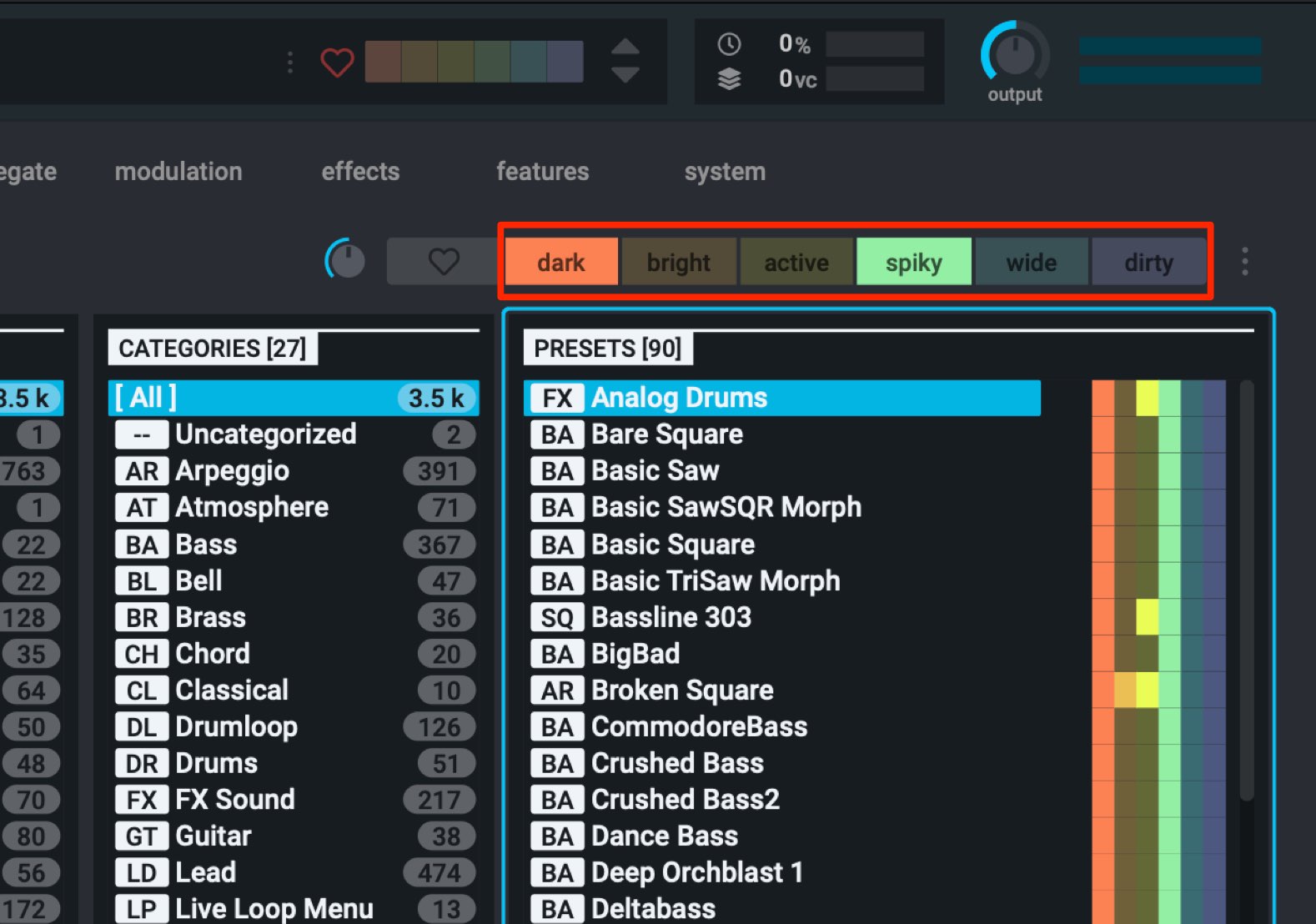1316x924 pixels.
Task: Switch to the effects tab
Action: [x=361, y=171]
